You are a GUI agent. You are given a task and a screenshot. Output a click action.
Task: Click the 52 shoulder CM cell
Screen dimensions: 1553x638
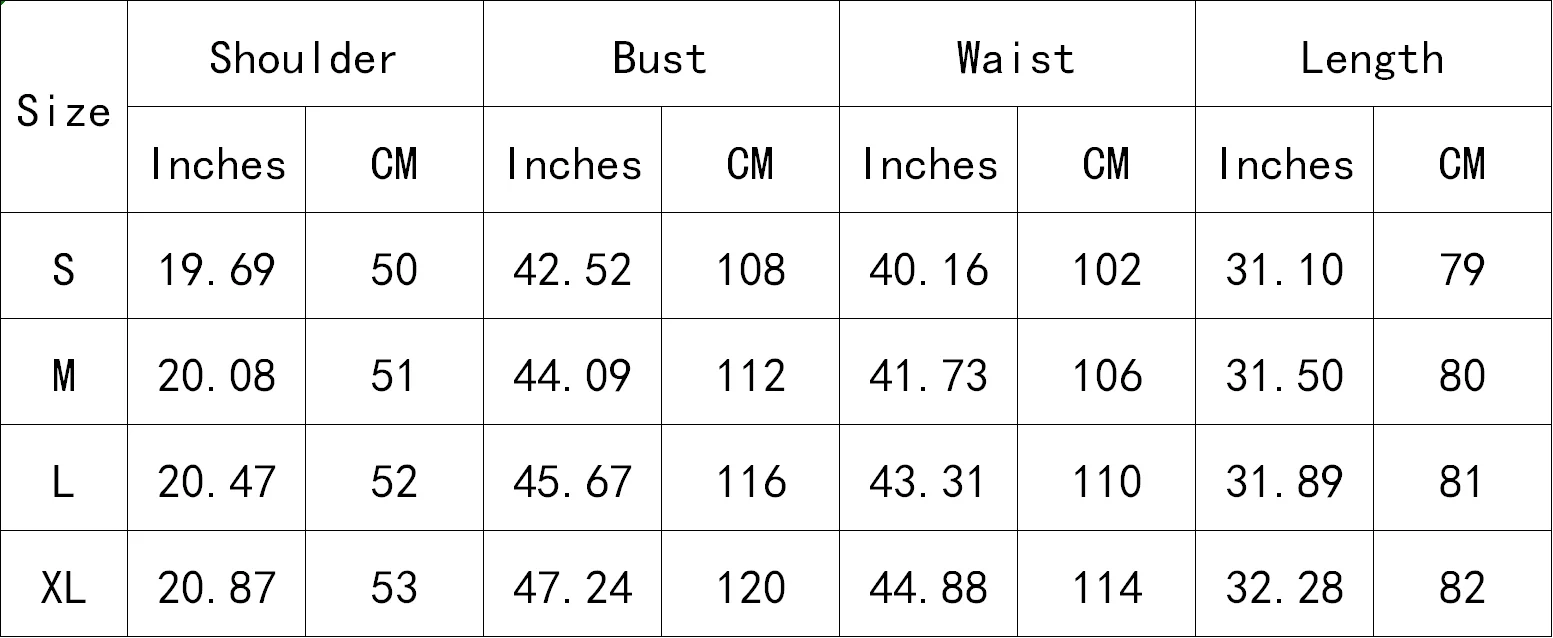point(394,478)
